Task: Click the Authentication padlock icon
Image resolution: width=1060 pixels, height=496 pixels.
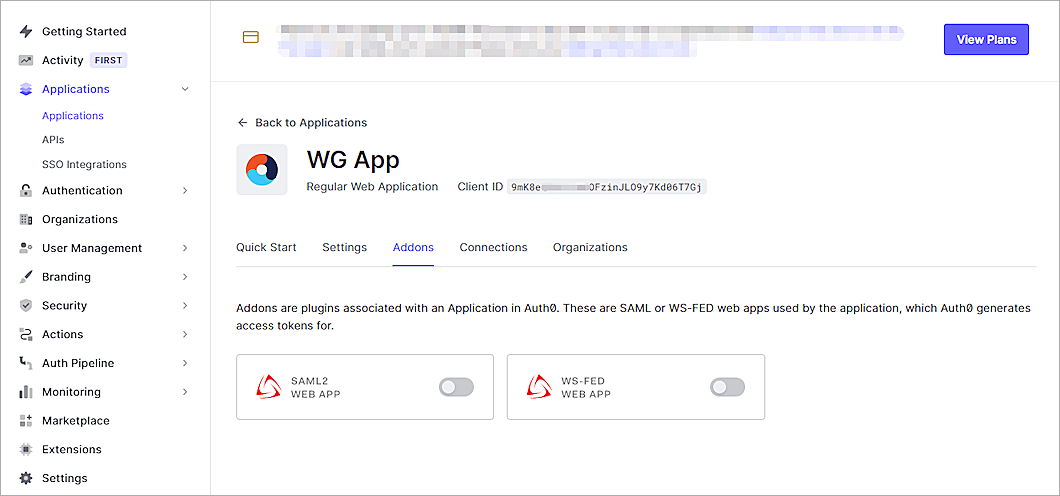Action: (26, 191)
